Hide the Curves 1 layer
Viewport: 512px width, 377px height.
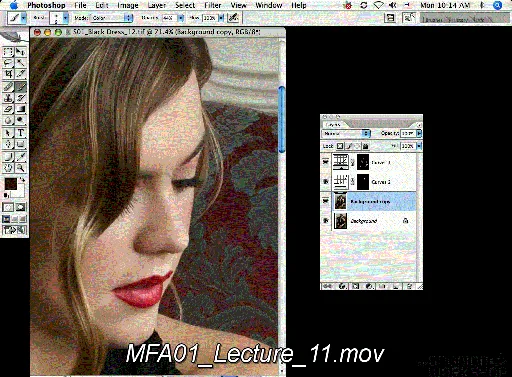(326, 162)
